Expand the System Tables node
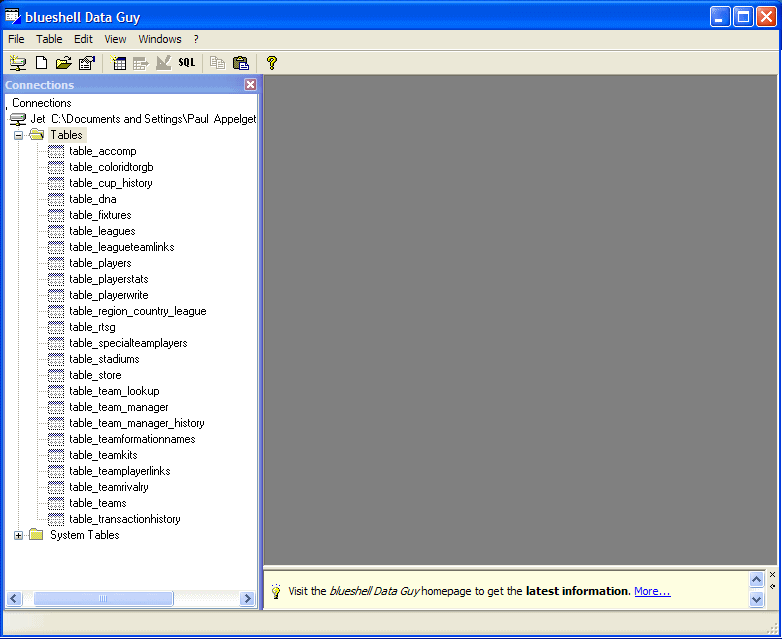Viewport: 782px width, 639px height. click(x=18, y=535)
